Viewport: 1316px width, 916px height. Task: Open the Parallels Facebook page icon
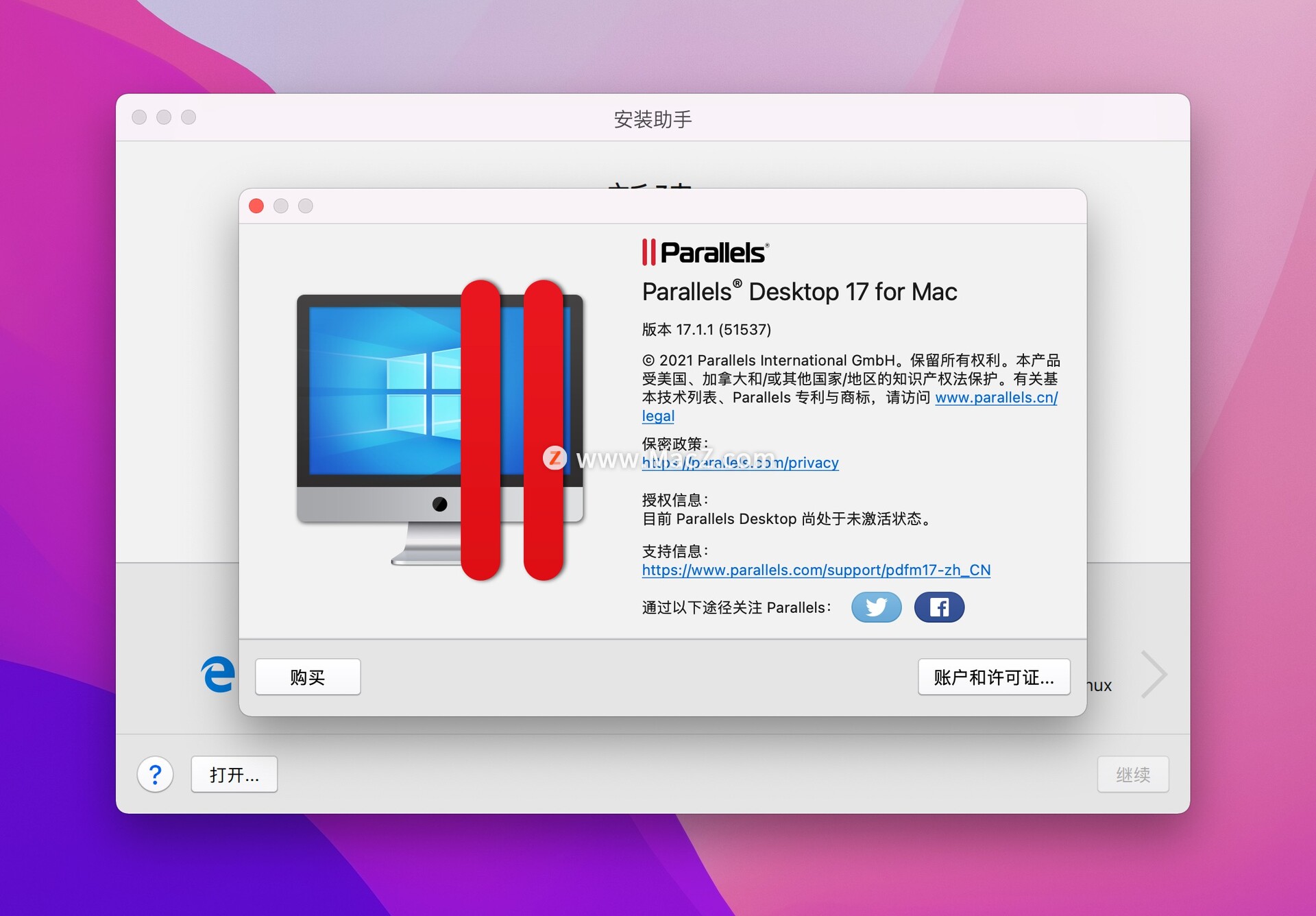tap(939, 607)
